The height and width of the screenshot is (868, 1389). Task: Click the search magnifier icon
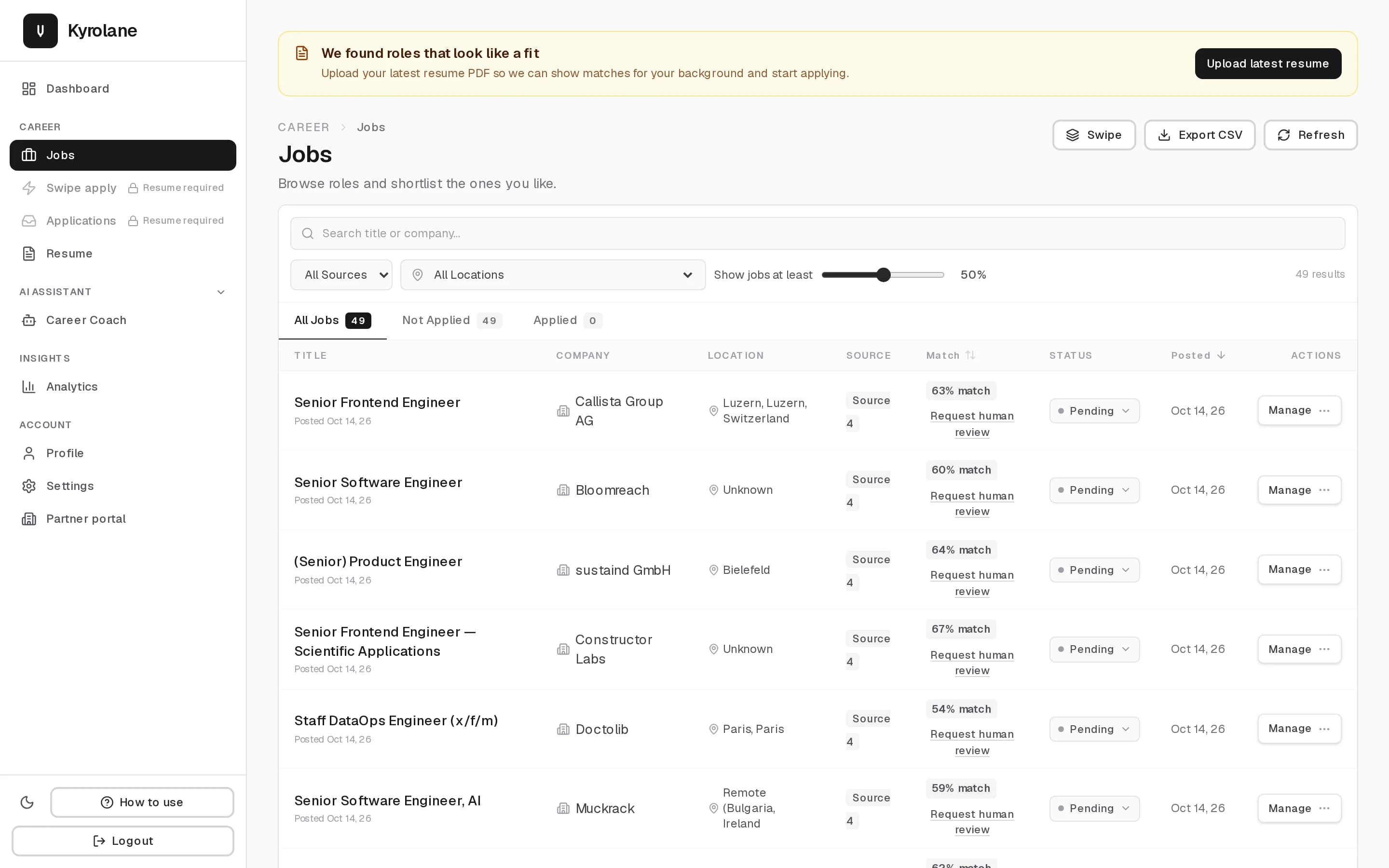pos(308,234)
